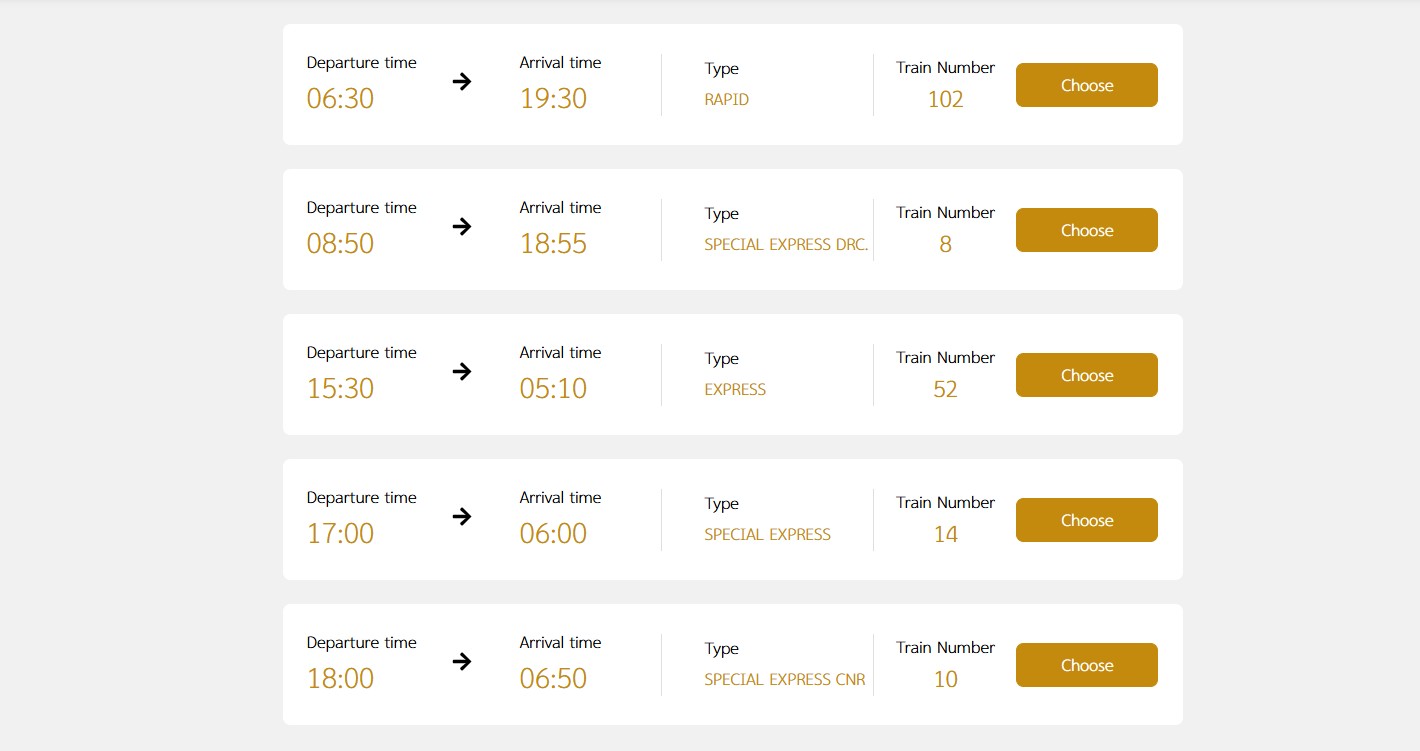The image size is (1420, 751).
Task: Select the SPECIAL EXPRESS CNR type text
Action: pos(784,679)
